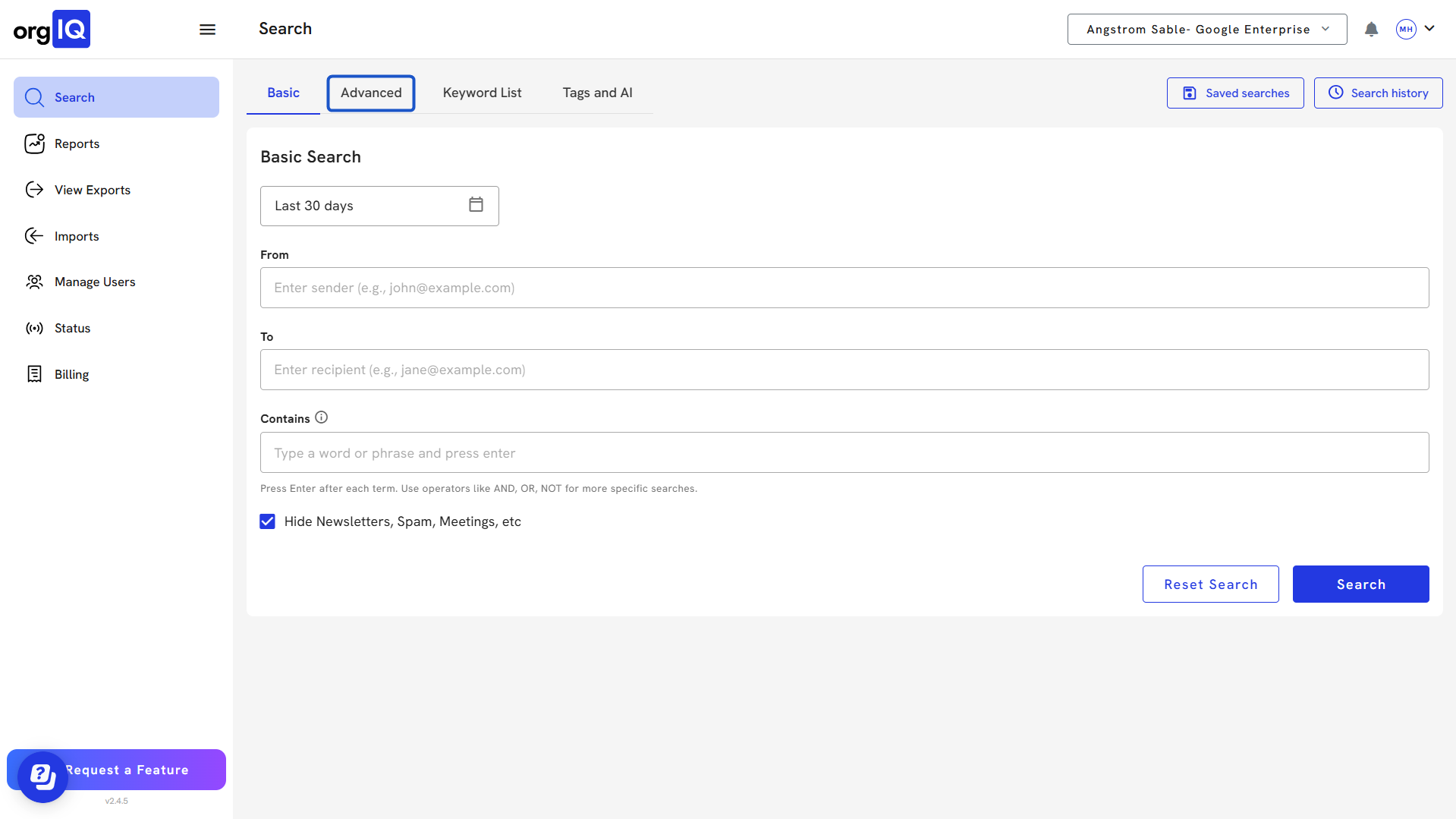Image resolution: width=1456 pixels, height=819 pixels.
Task: Expand the user account menu chevron
Action: 1429,29
